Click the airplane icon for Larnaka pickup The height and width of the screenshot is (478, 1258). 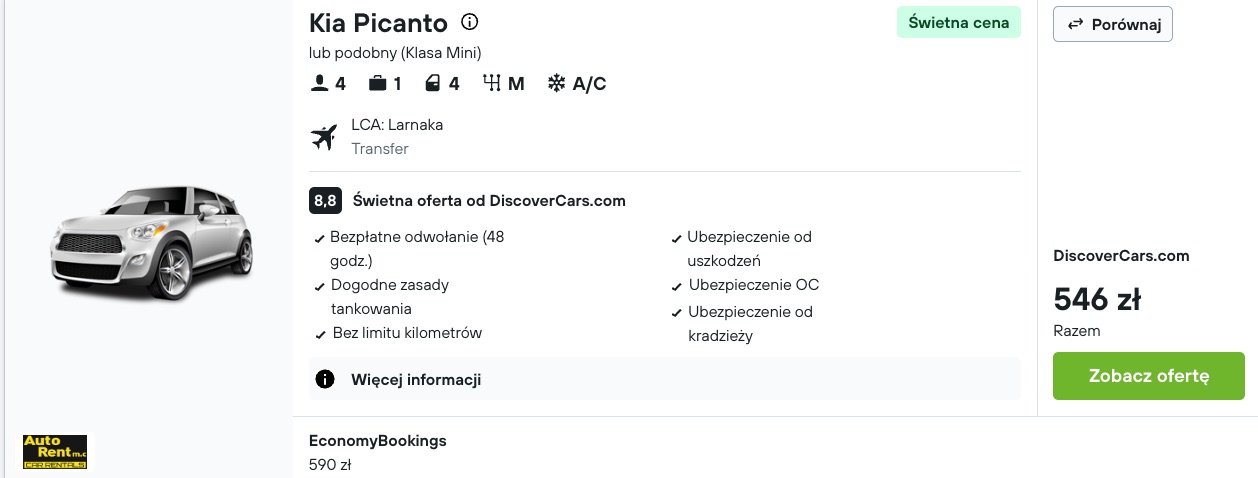tap(324, 137)
